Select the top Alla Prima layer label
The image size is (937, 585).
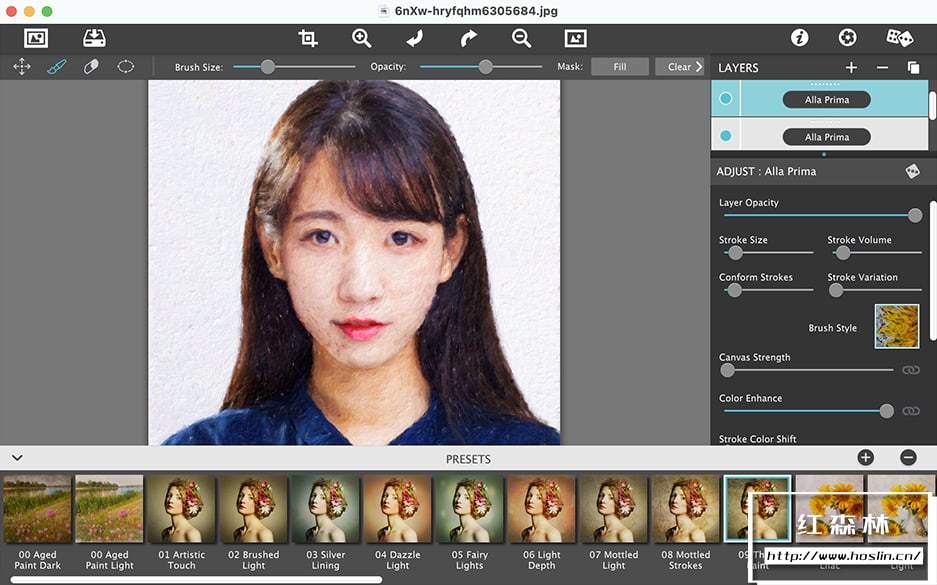point(826,100)
